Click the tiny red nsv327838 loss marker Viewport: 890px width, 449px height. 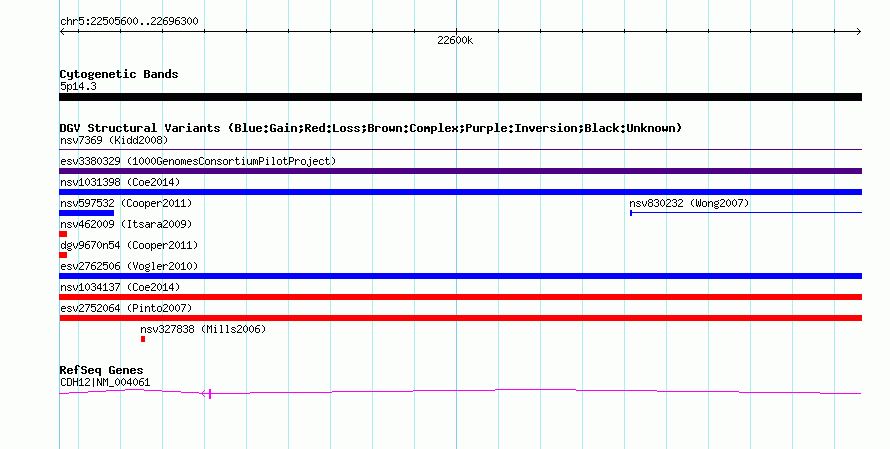click(143, 339)
